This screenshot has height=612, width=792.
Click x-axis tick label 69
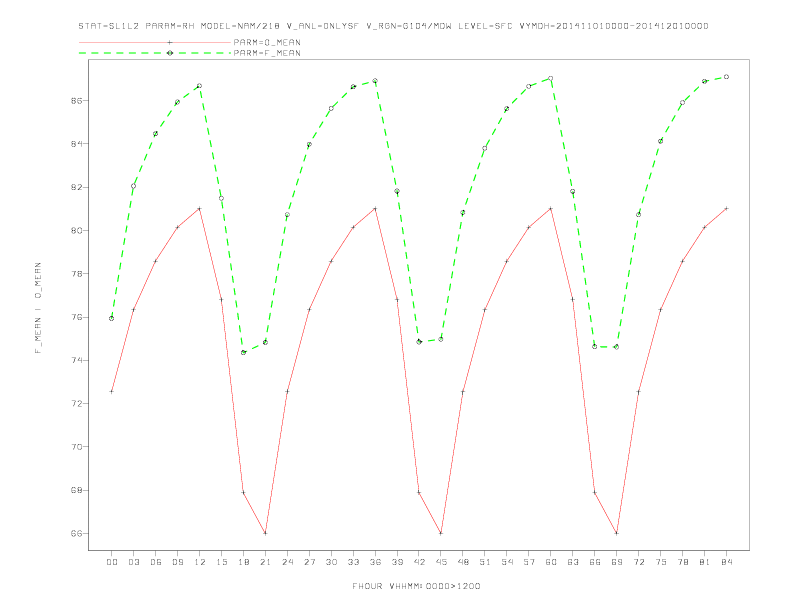pos(617,562)
